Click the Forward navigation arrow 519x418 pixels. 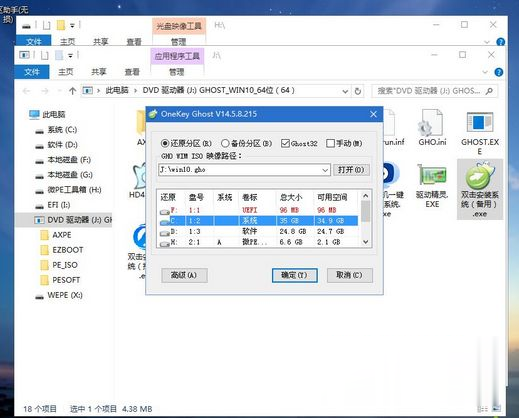(45, 91)
